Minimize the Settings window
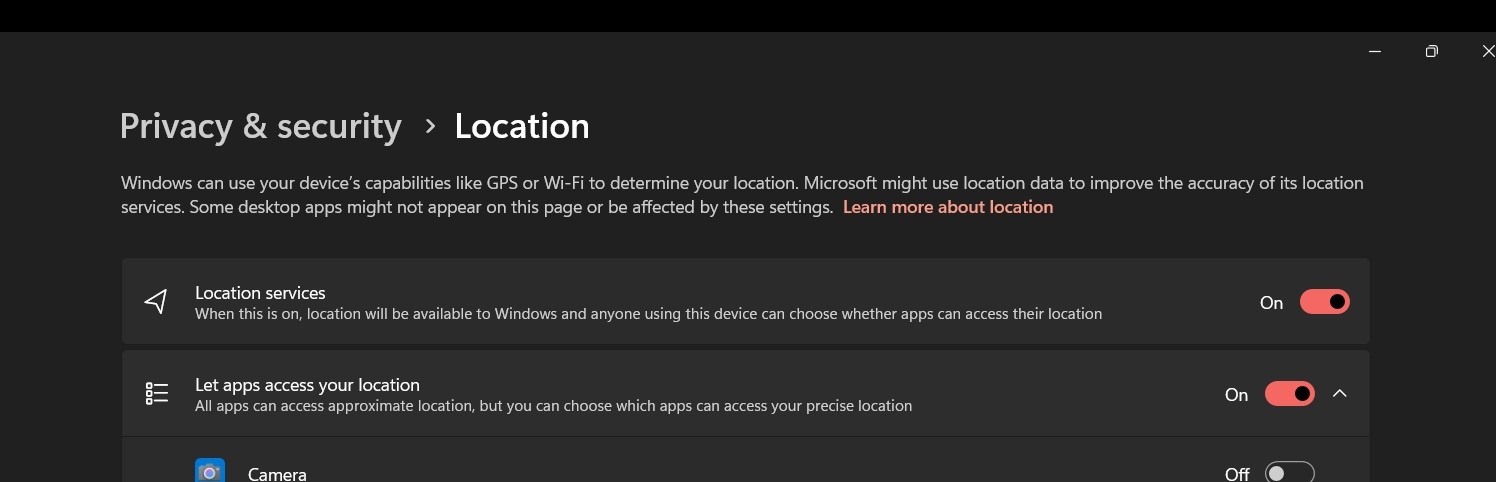 point(1375,51)
